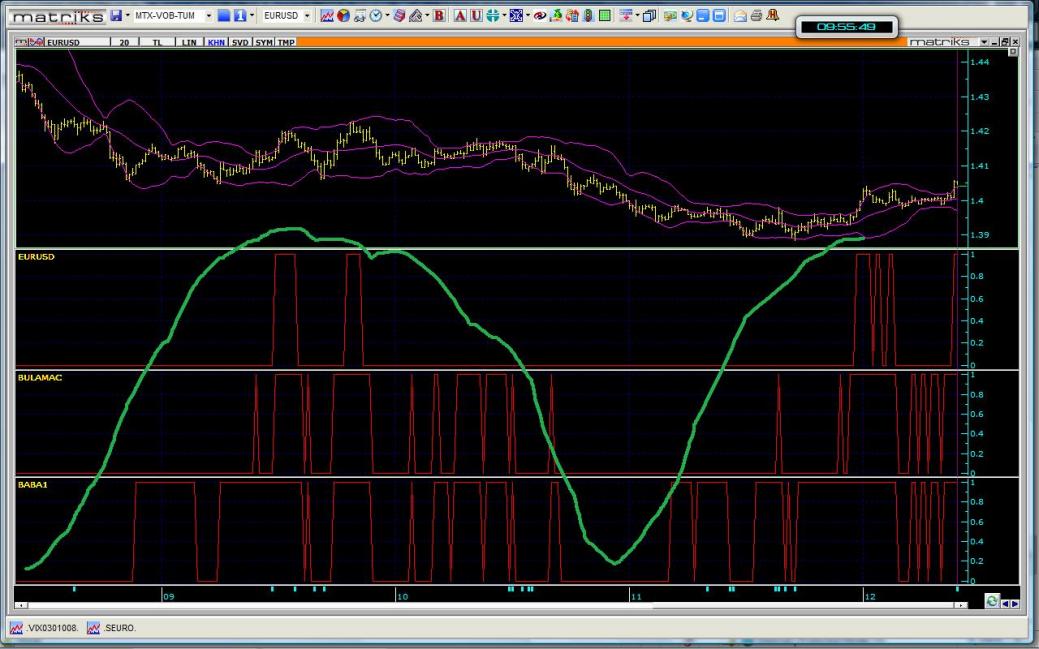The height and width of the screenshot is (649, 1039).
Task: Toggle the KHN chart option
Action: click(216, 43)
